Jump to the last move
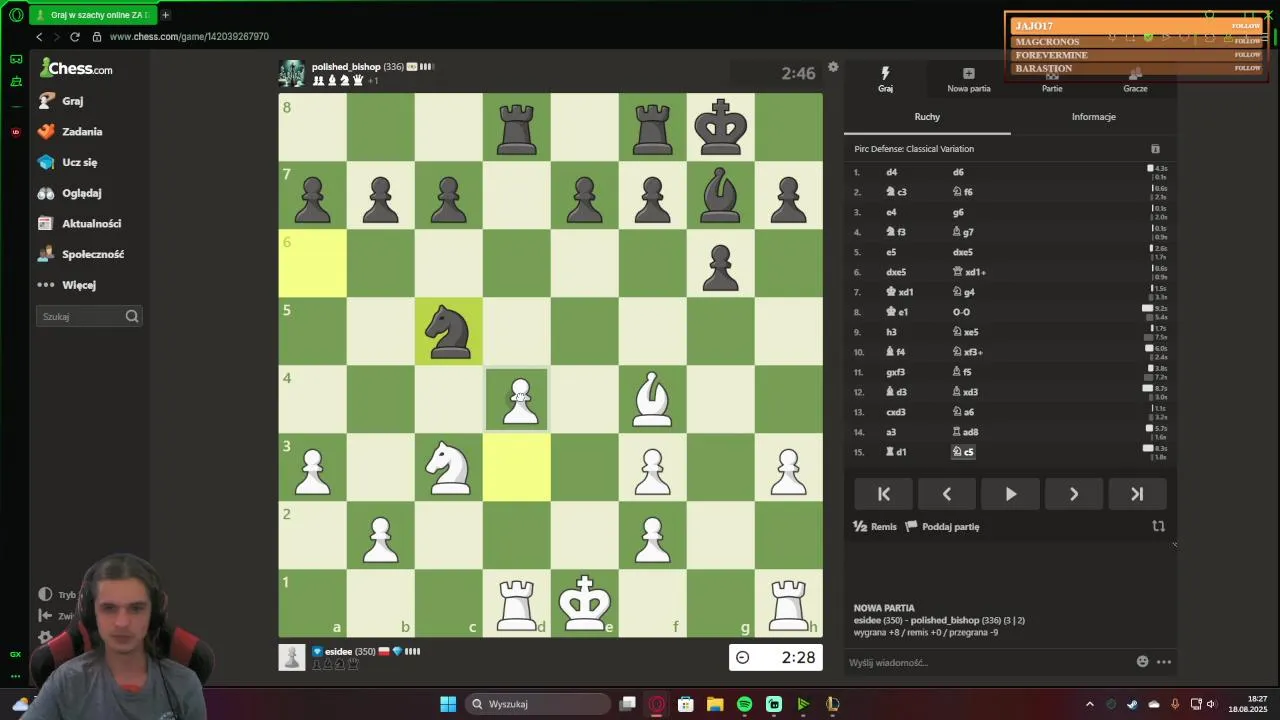 (x=1136, y=494)
